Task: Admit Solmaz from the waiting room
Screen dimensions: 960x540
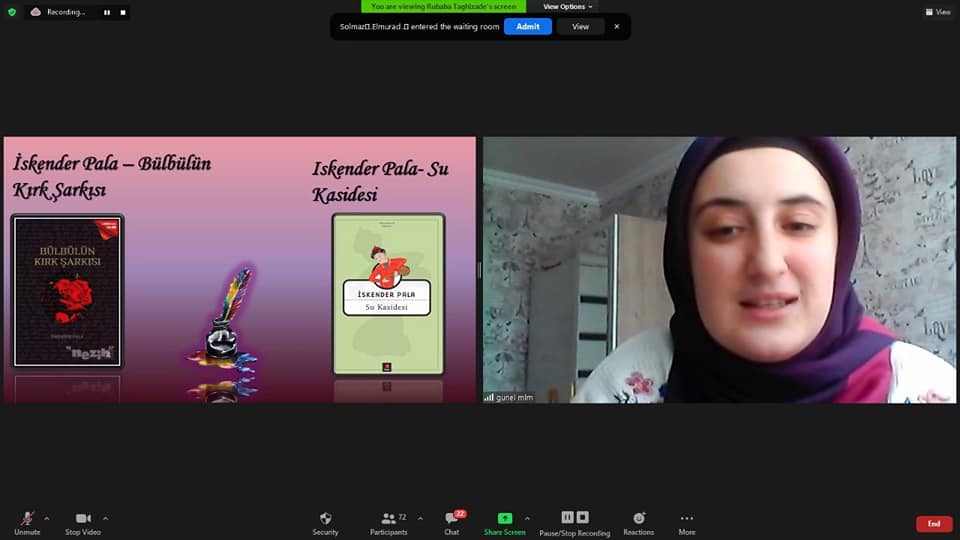Action: [x=527, y=27]
